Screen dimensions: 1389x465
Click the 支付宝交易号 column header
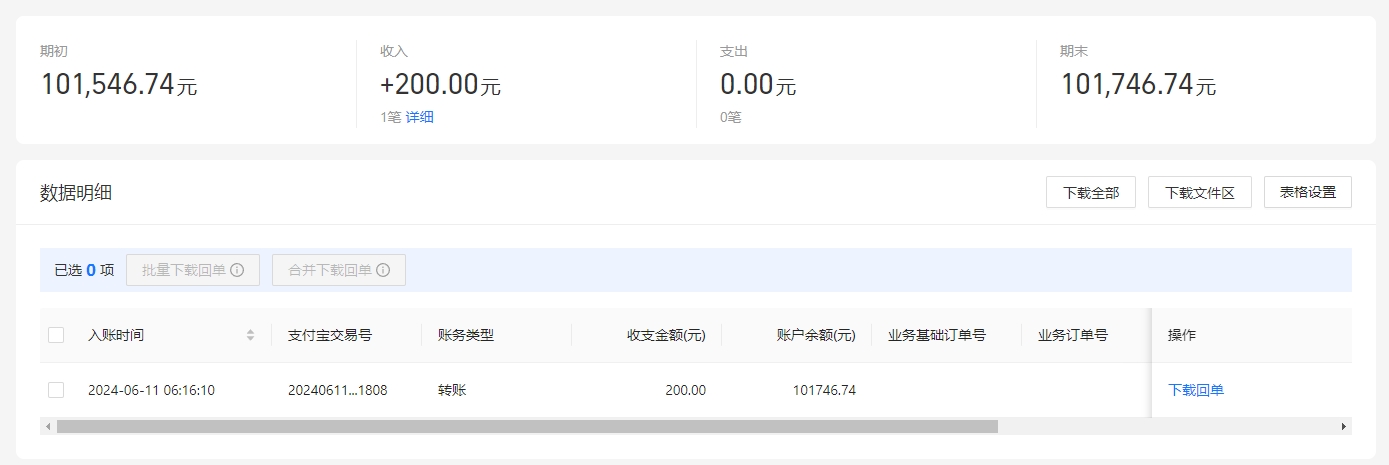[x=330, y=335]
